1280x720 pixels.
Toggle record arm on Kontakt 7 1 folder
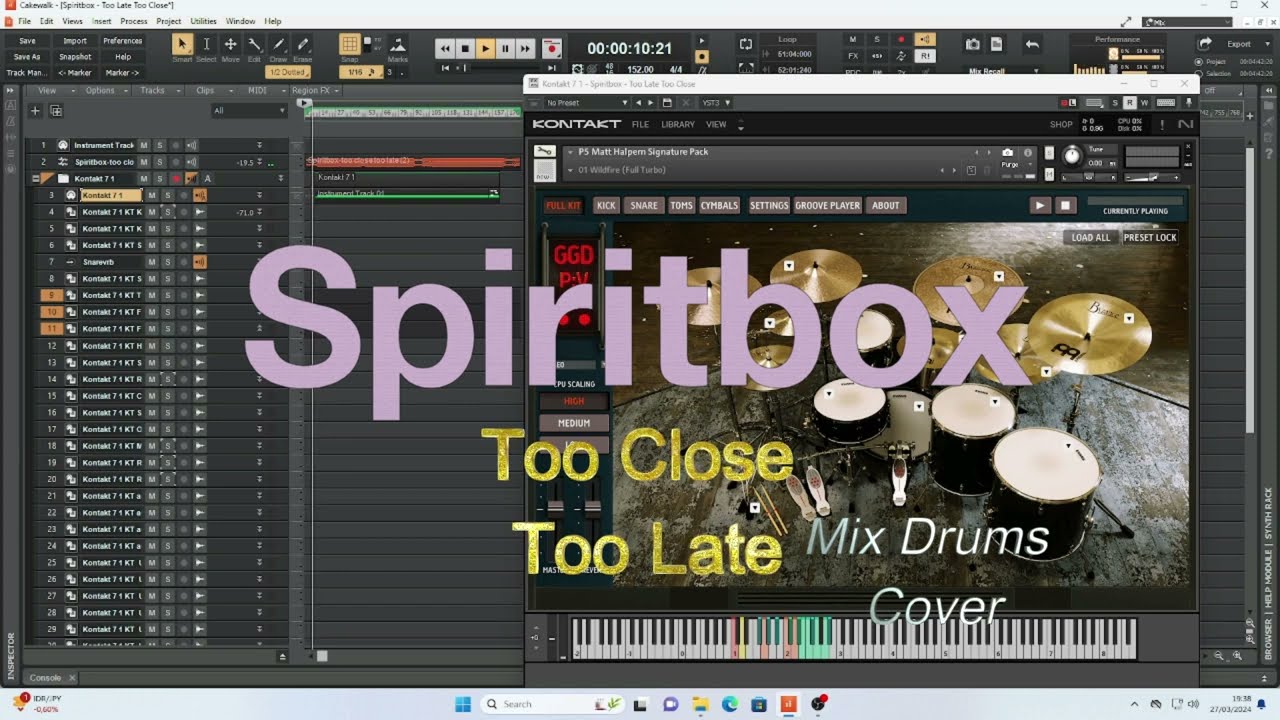176,178
